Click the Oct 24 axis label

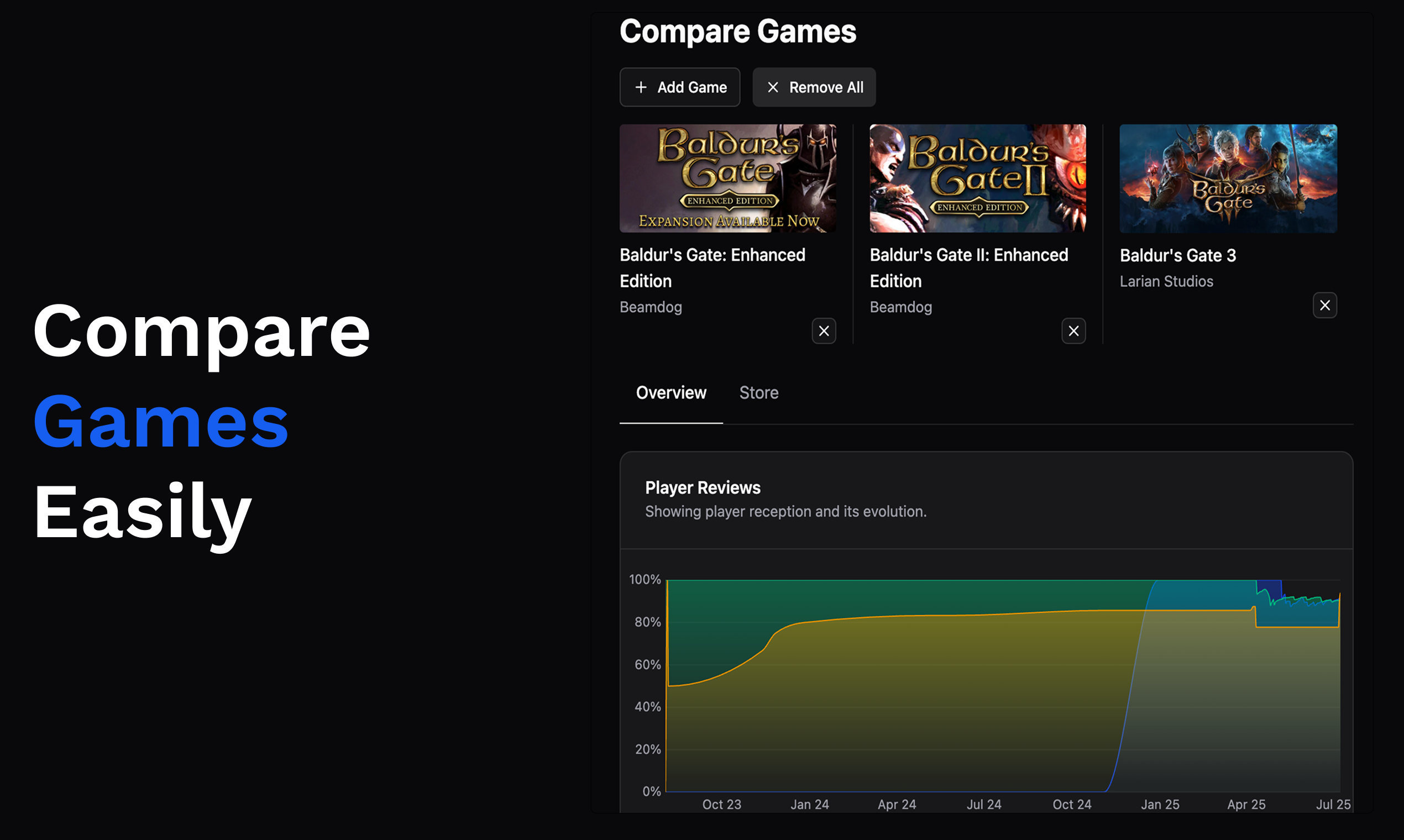1072,804
